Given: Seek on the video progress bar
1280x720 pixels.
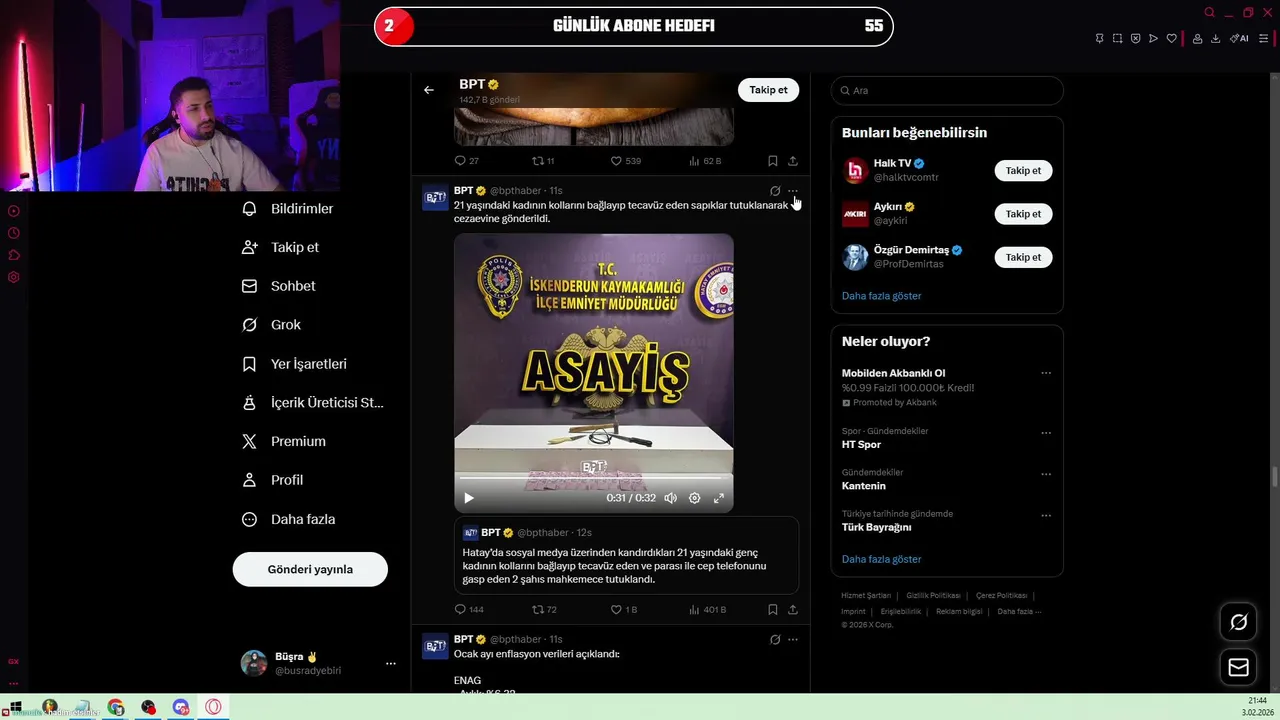Looking at the screenshot, I should (594, 477).
